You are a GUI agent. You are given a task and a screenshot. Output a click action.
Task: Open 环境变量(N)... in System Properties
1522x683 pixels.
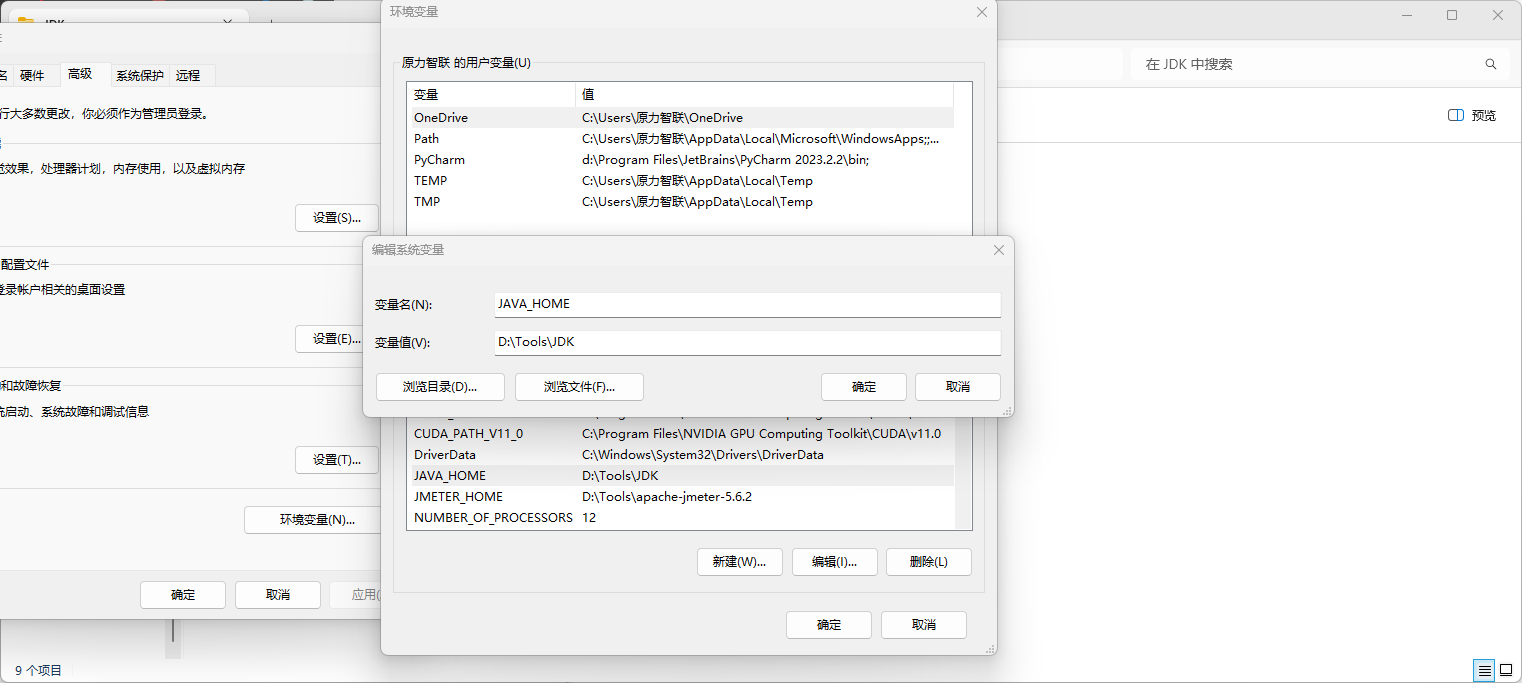313,520
